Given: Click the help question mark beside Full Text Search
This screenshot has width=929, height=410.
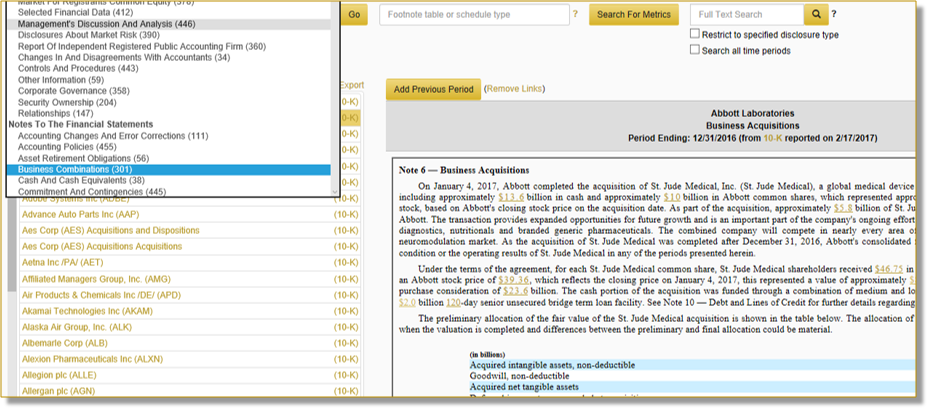Looking at the screenshot, I should point(834,14).
